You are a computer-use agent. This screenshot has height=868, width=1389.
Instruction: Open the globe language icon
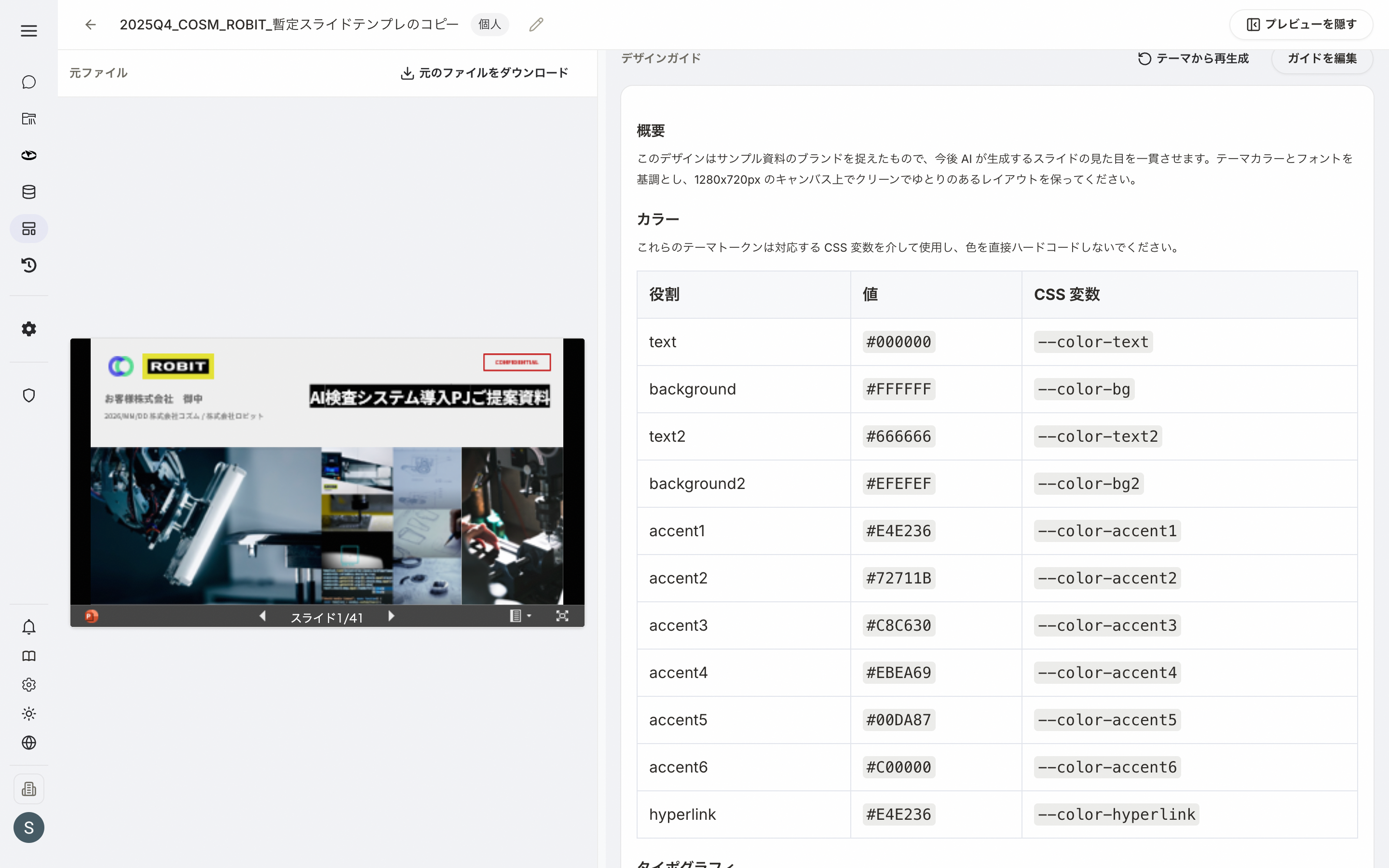(29, 742)
